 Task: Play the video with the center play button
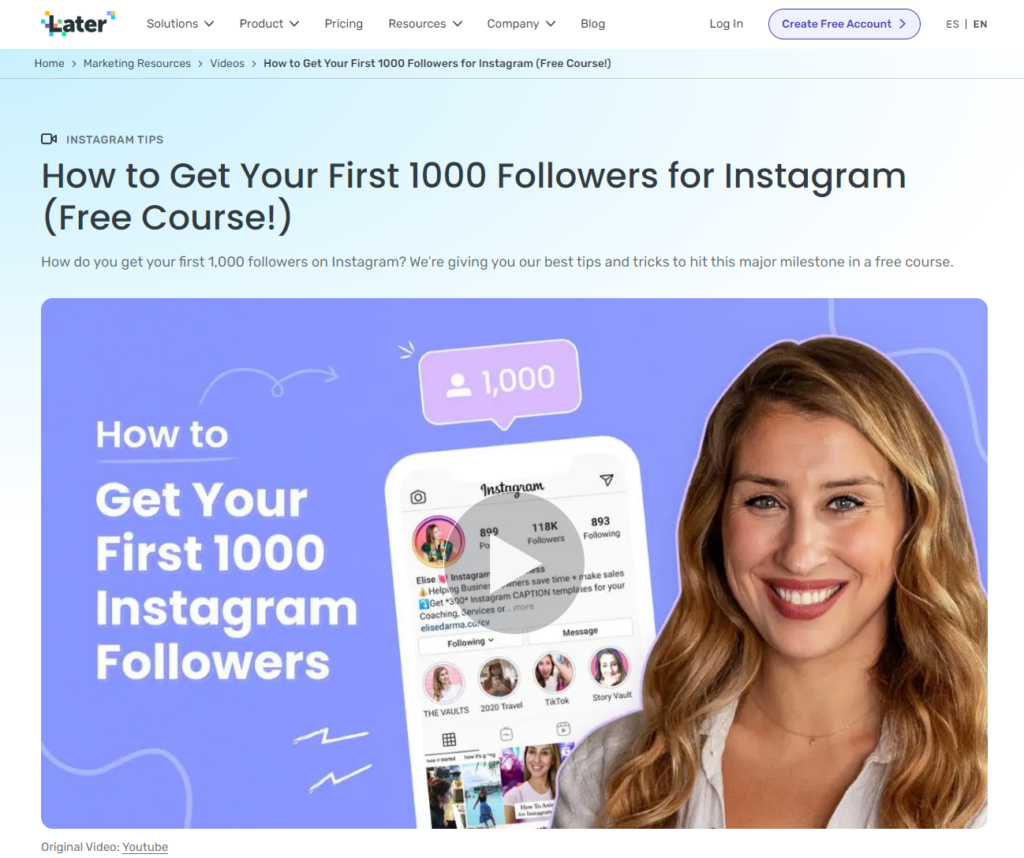pyautogui.click(x=514, y=564)
